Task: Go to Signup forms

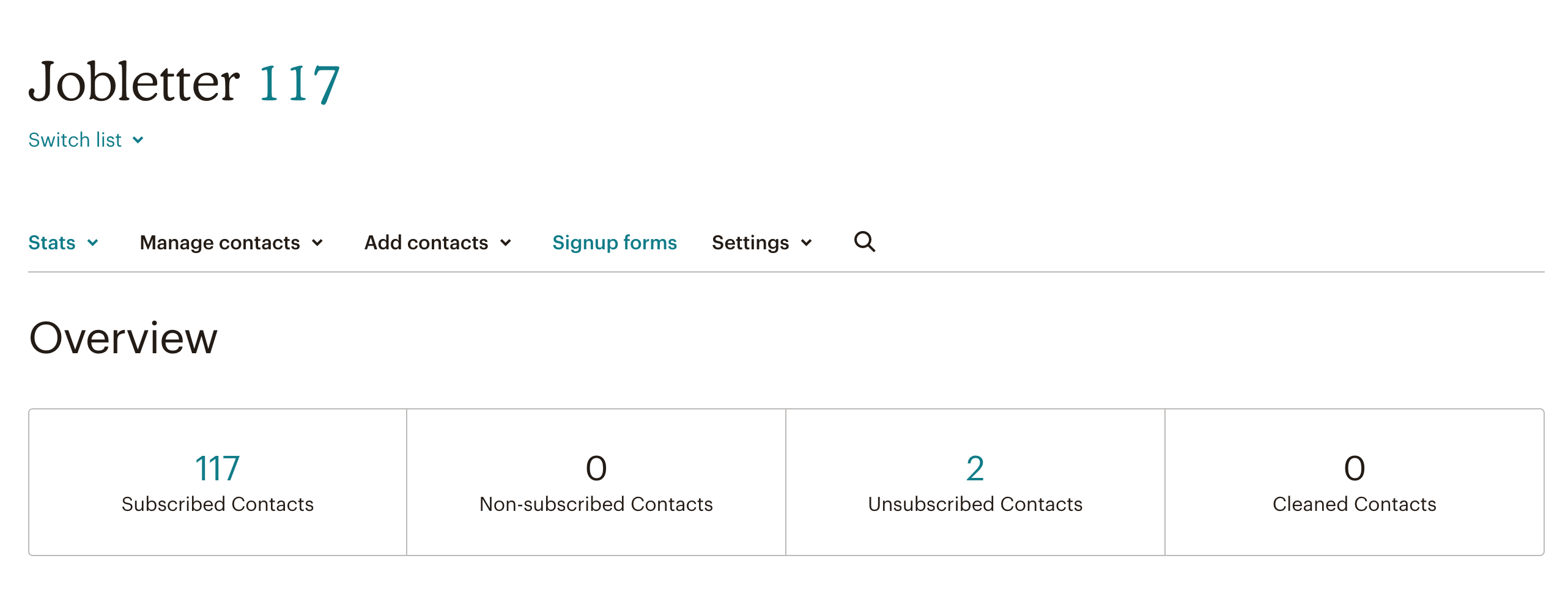Action: click(615, 243)
